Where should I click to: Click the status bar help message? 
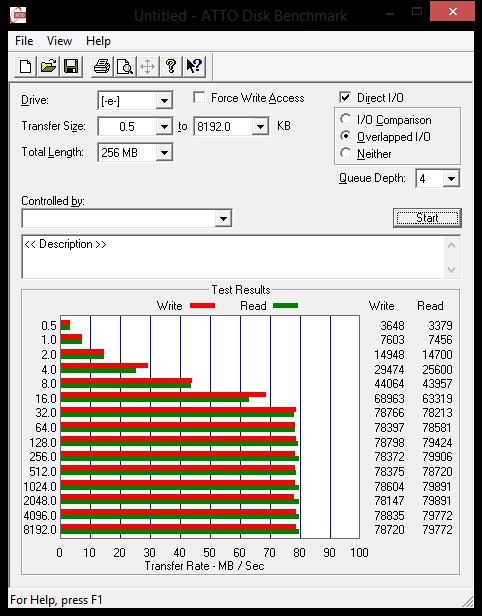pyautogui.click(x=56, y=600)
